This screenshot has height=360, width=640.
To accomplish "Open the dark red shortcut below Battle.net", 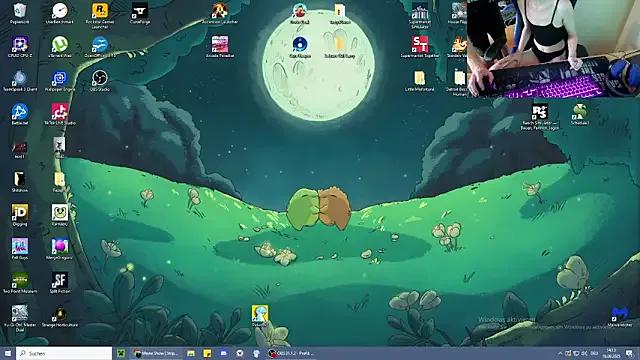I will click(20, 148).
